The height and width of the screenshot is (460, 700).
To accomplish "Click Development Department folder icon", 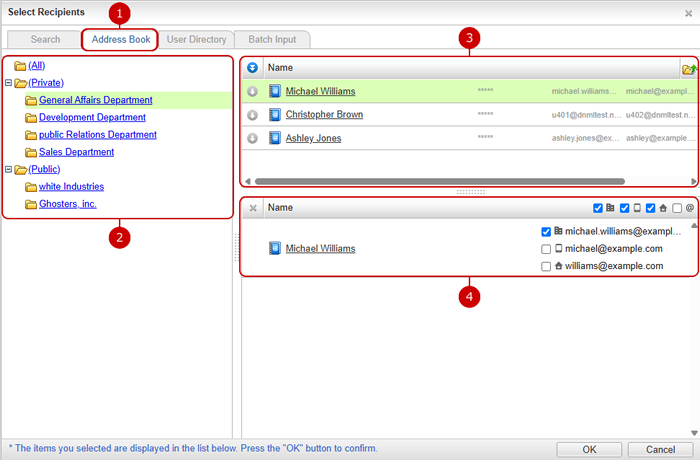I will pos(31,118).
